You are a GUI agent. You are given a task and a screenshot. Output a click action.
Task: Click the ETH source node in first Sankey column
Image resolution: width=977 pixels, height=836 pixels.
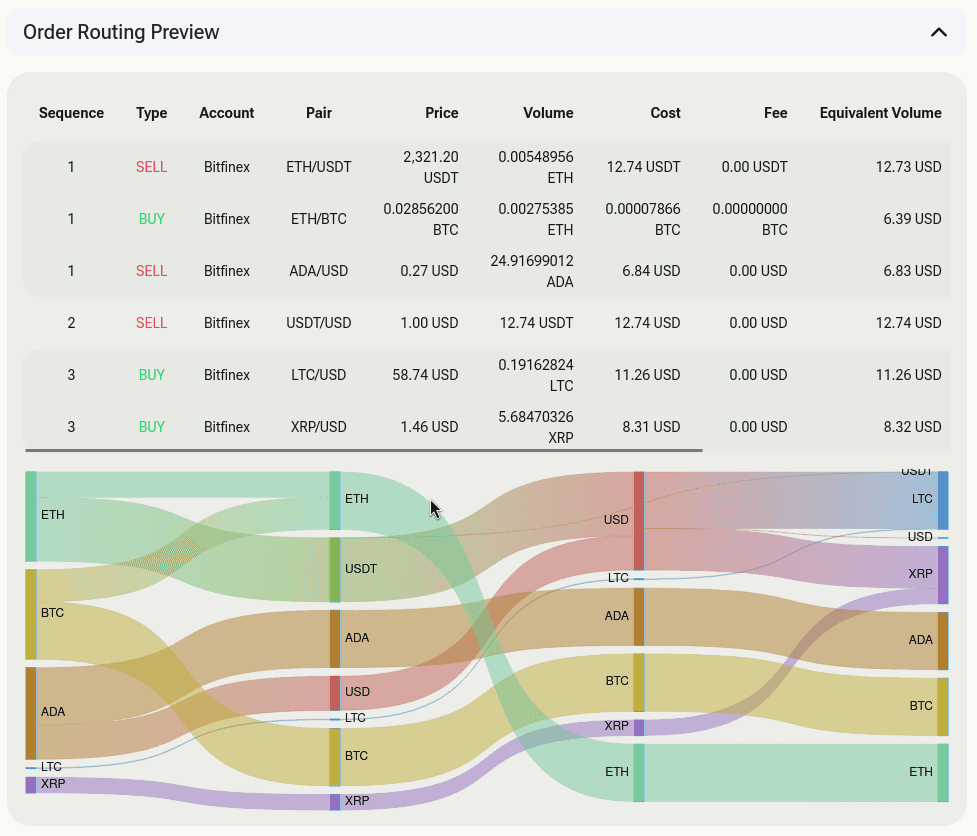coord(31,516)
